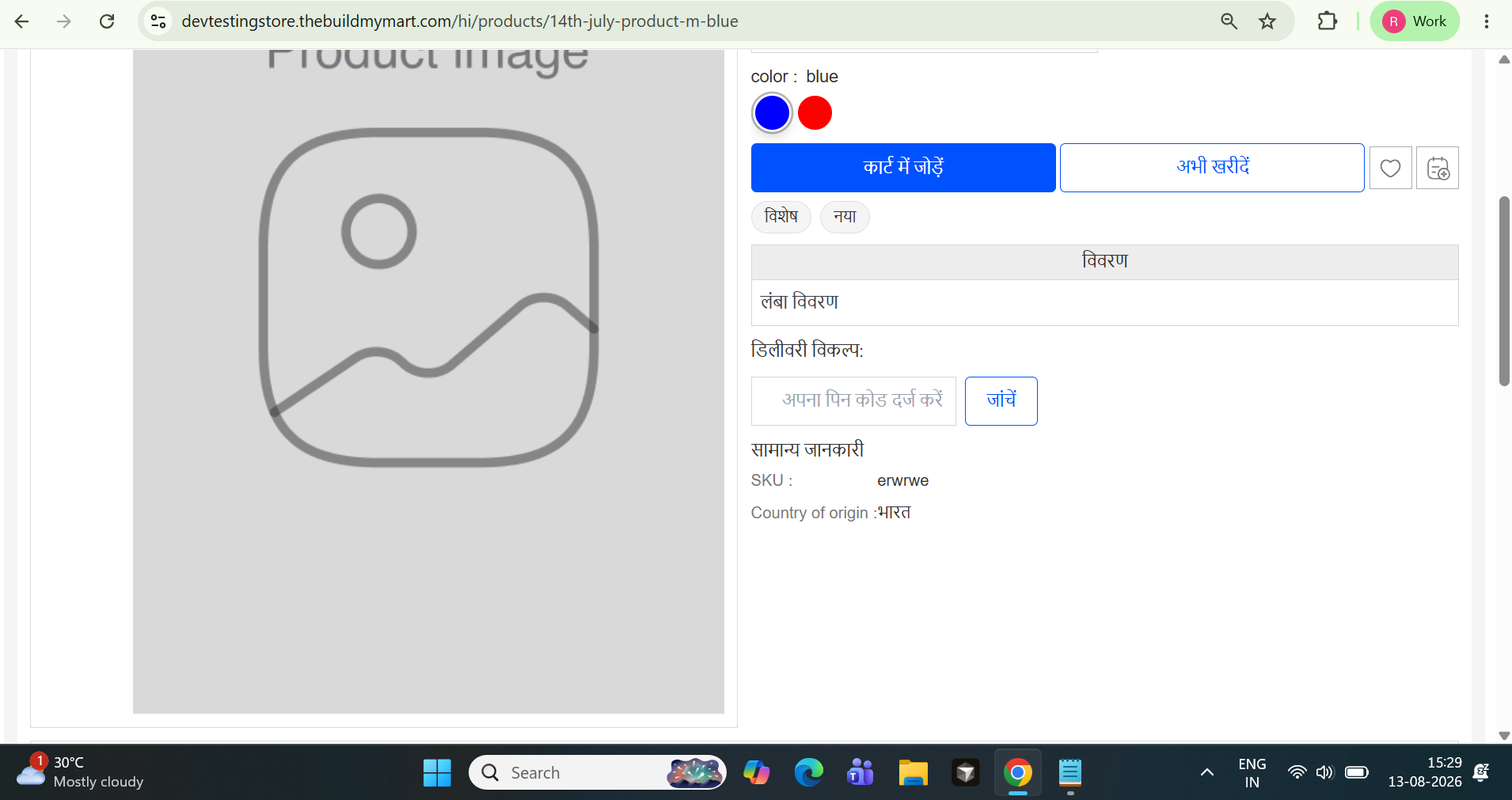
Task: Click the ENG IN language indicator
Action: [1252, 773]
